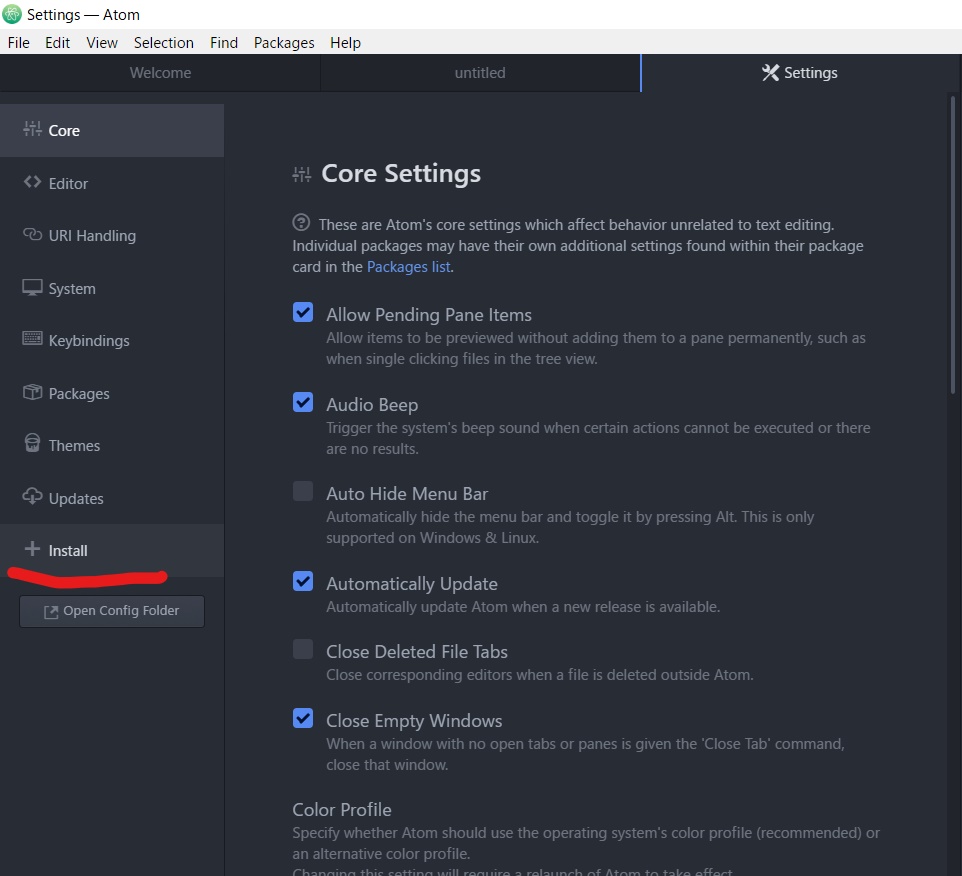The height and width of the screenshot is (876, 962).
Task: Toggle Automatically Update checkbox
Action: 303,582
